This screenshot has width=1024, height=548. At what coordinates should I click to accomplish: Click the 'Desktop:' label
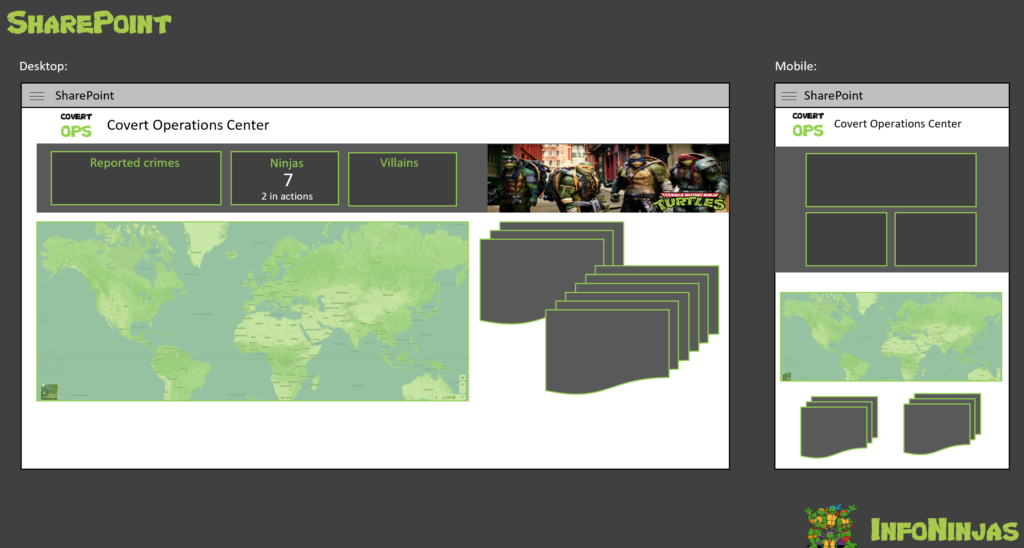(x=43, y=66)
